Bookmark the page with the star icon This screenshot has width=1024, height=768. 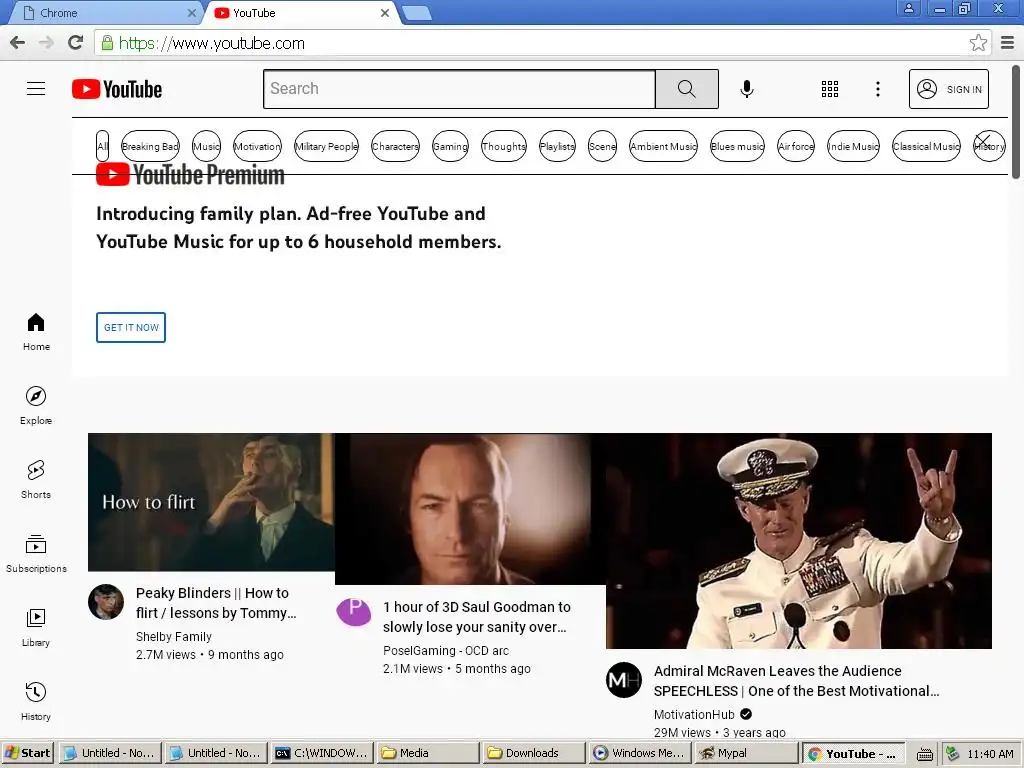click(978, 43)
